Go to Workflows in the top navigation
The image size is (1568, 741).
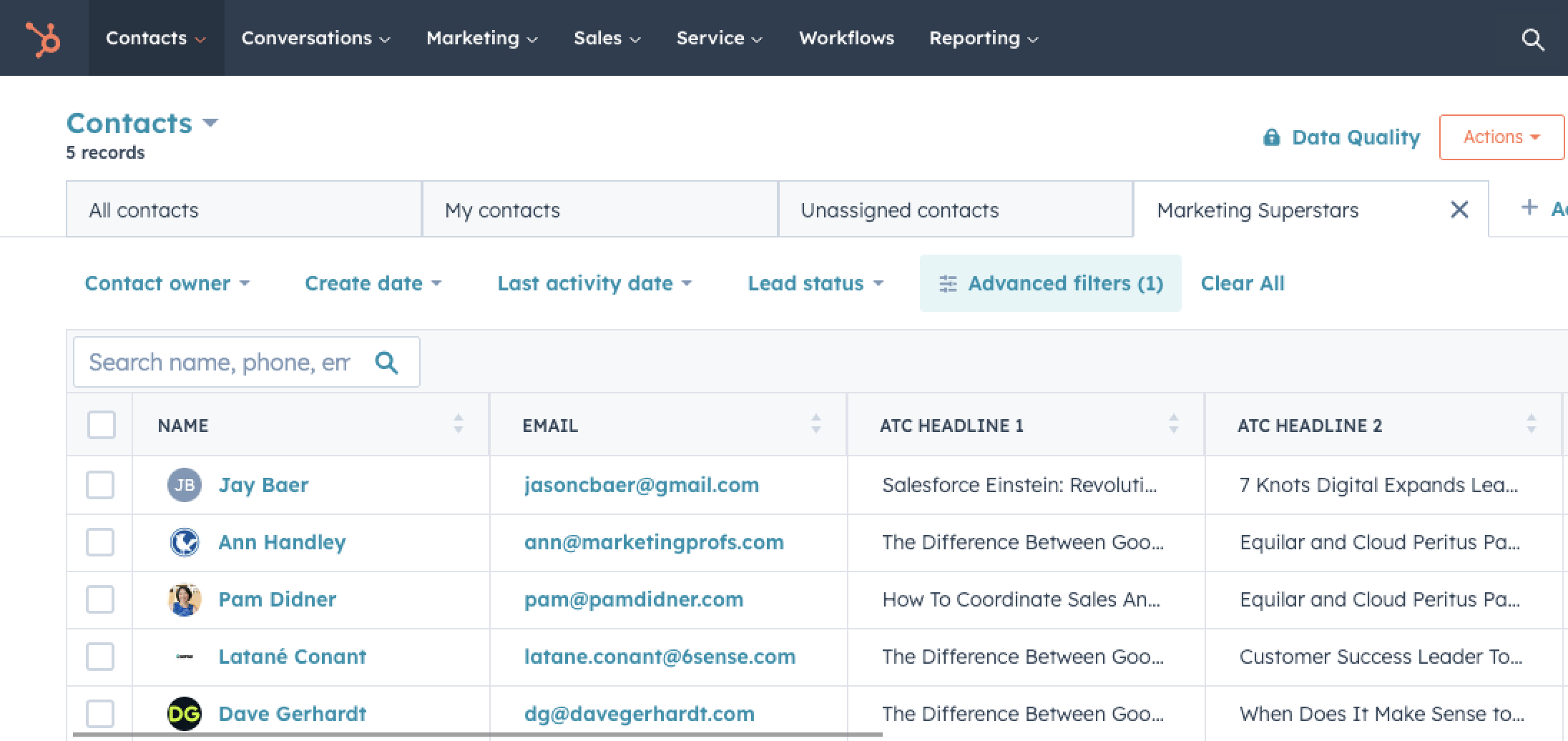coord(846,38)
